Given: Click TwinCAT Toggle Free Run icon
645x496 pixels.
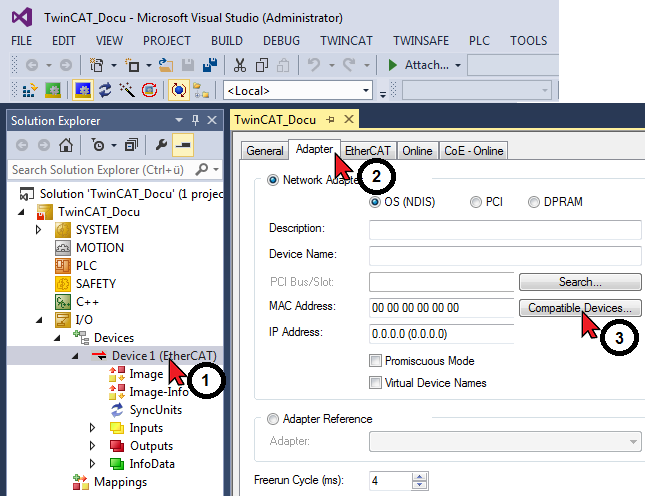Looking at the screenshot, I should point(149,90).
